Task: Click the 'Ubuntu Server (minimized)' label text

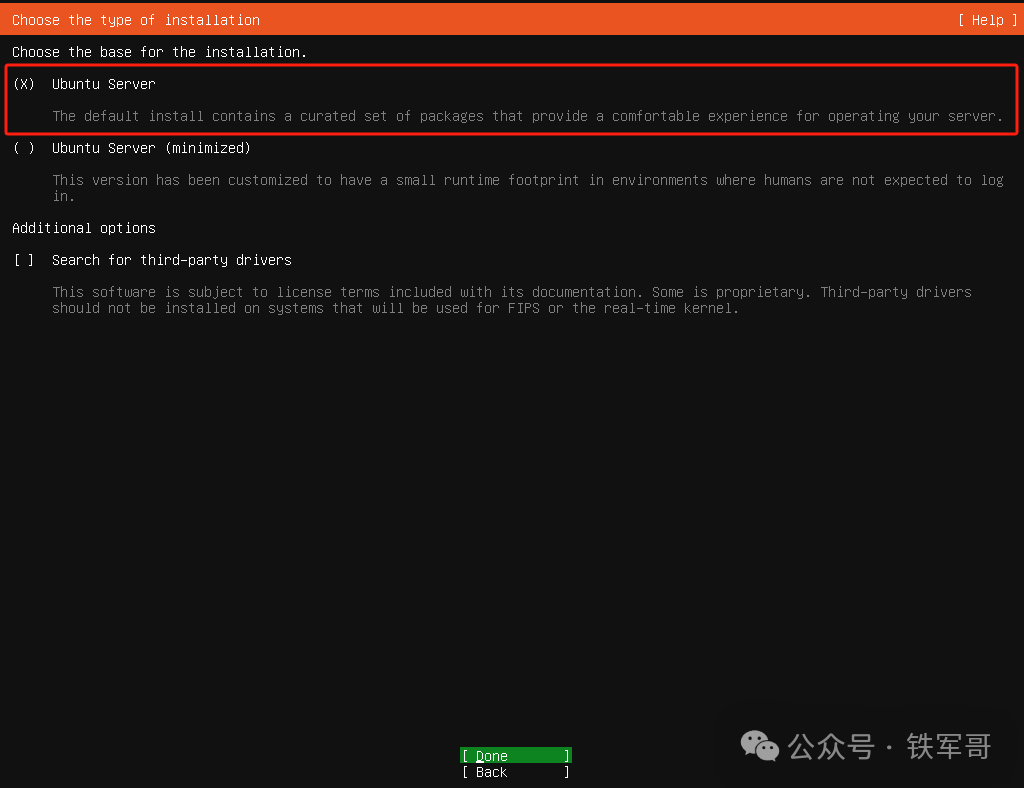Action: (x=152, y=148)
